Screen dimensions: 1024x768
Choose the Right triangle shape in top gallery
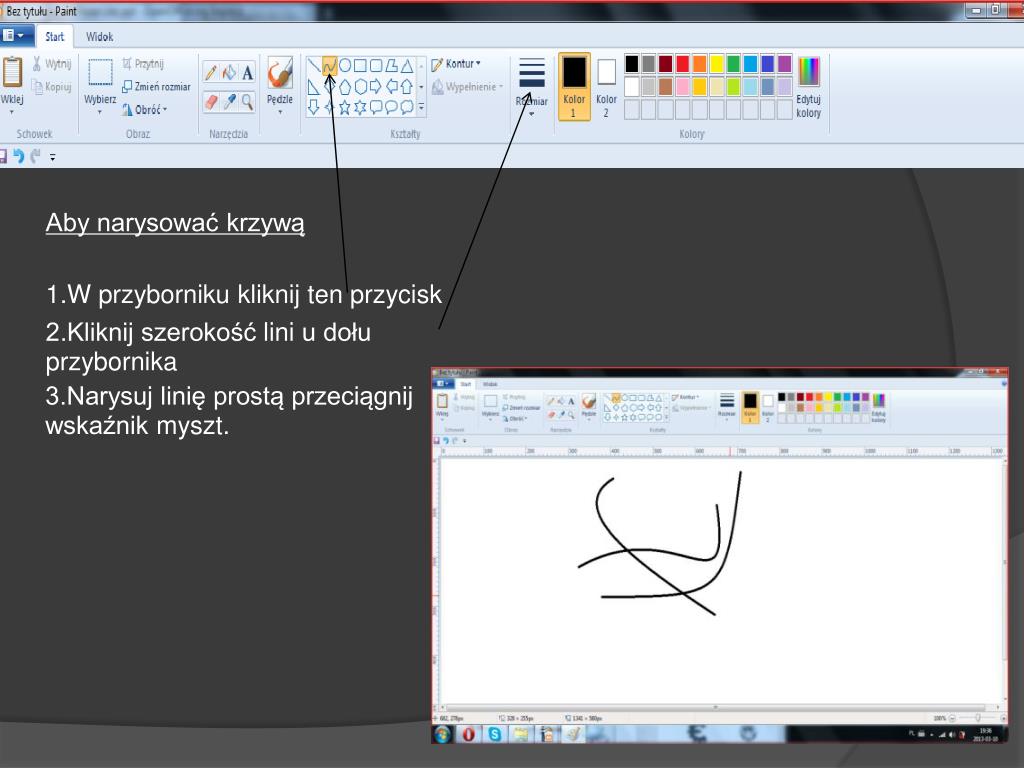(314, 86)
